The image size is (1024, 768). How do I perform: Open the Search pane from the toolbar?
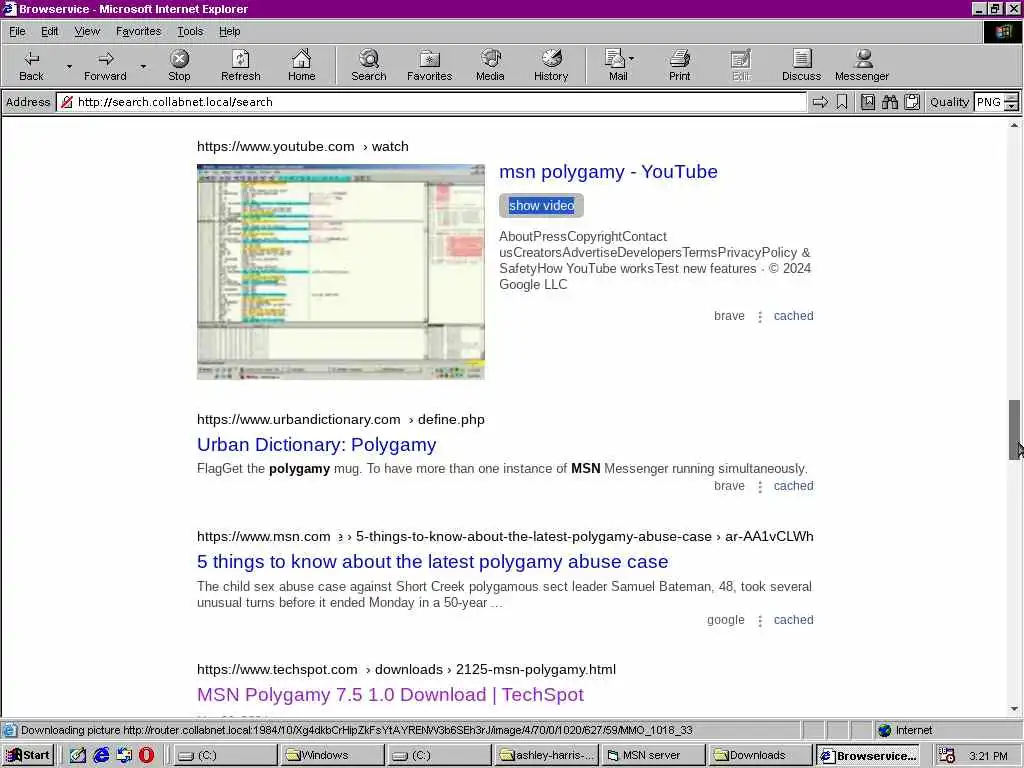pyautogui.click(x=369, y=65)
